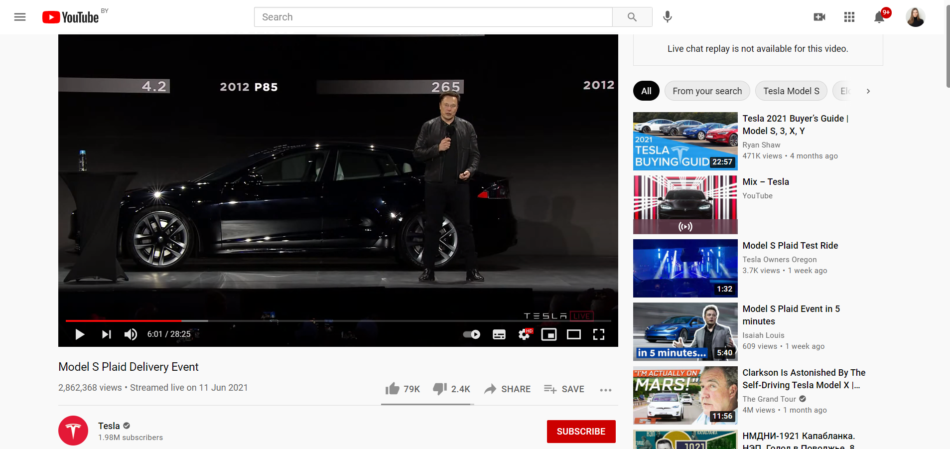Open the create video camera icon
950x449 pixels.
(x=819, y=17)
